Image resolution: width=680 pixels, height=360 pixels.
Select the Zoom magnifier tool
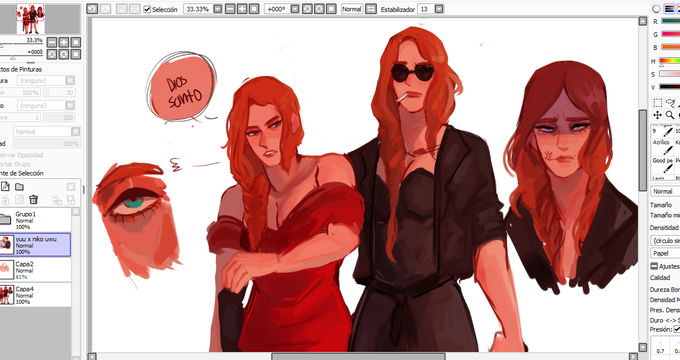(x=670, y=115)
